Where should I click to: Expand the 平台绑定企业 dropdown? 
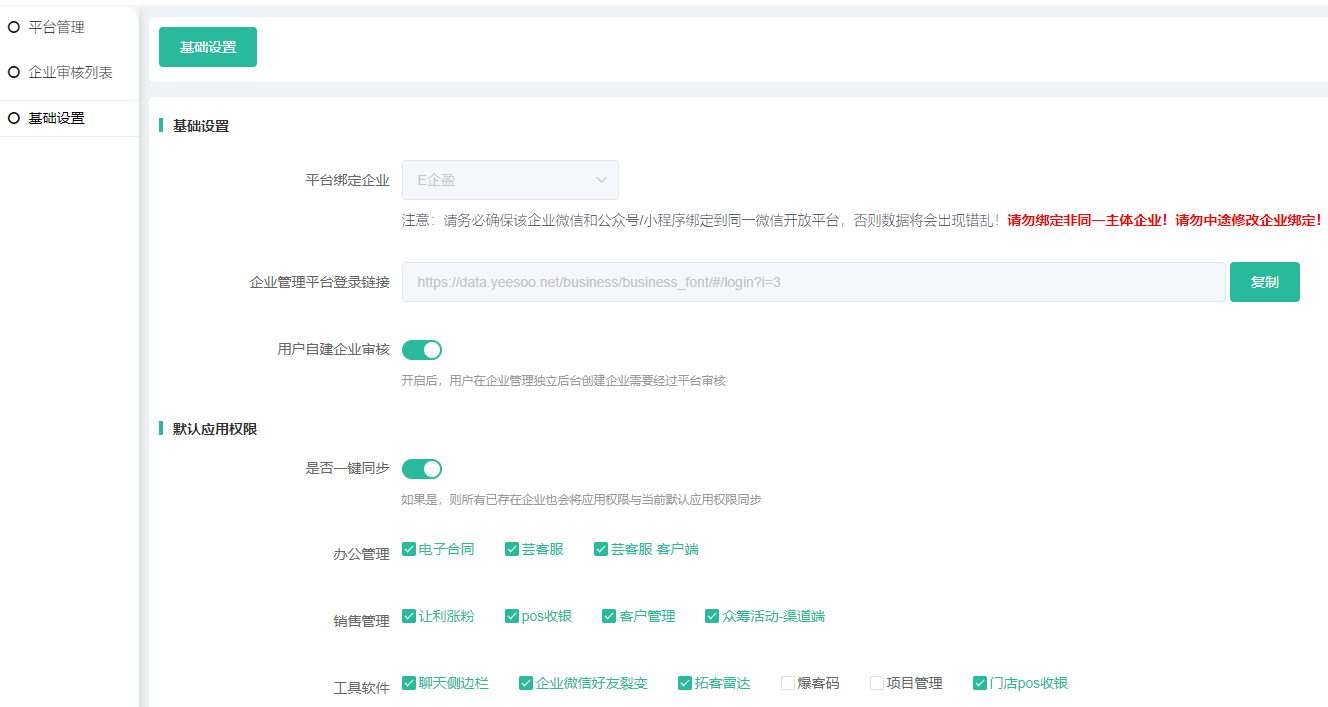click(510, 180)
